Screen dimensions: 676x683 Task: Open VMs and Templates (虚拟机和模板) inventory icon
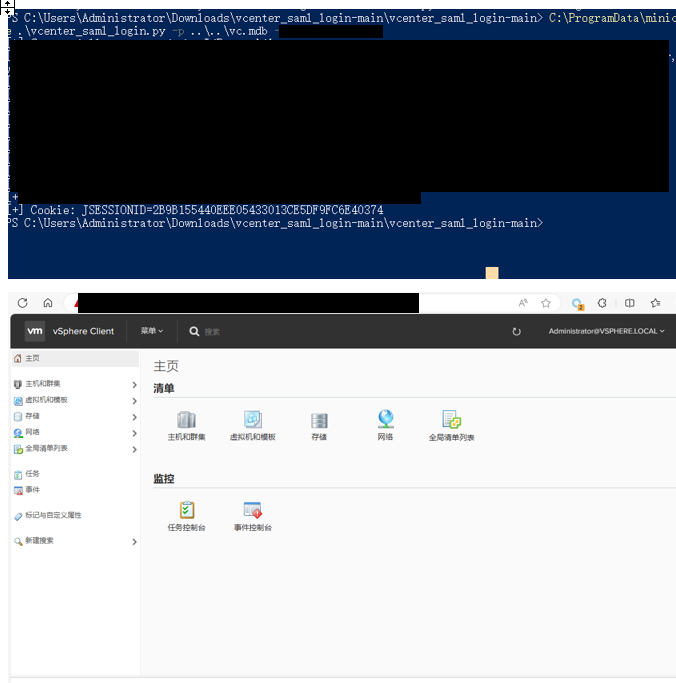[x=252, y=420]
